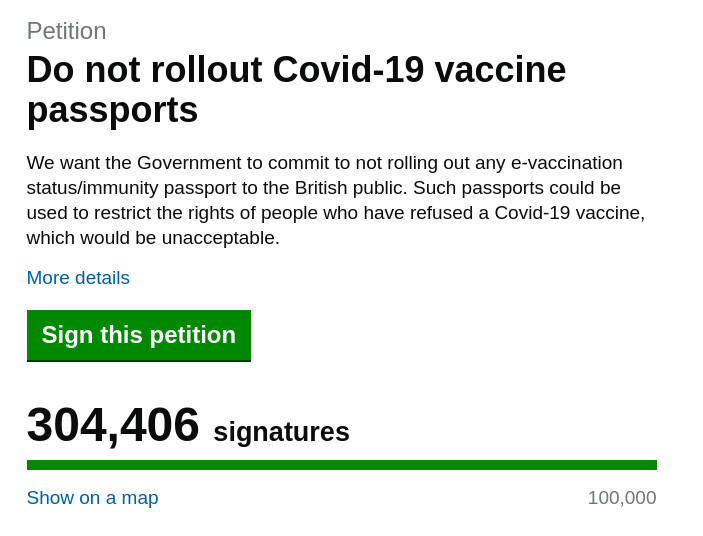Screen dimensions: 703x536
Task: Open Show on a map link
Action: [92, 498]
